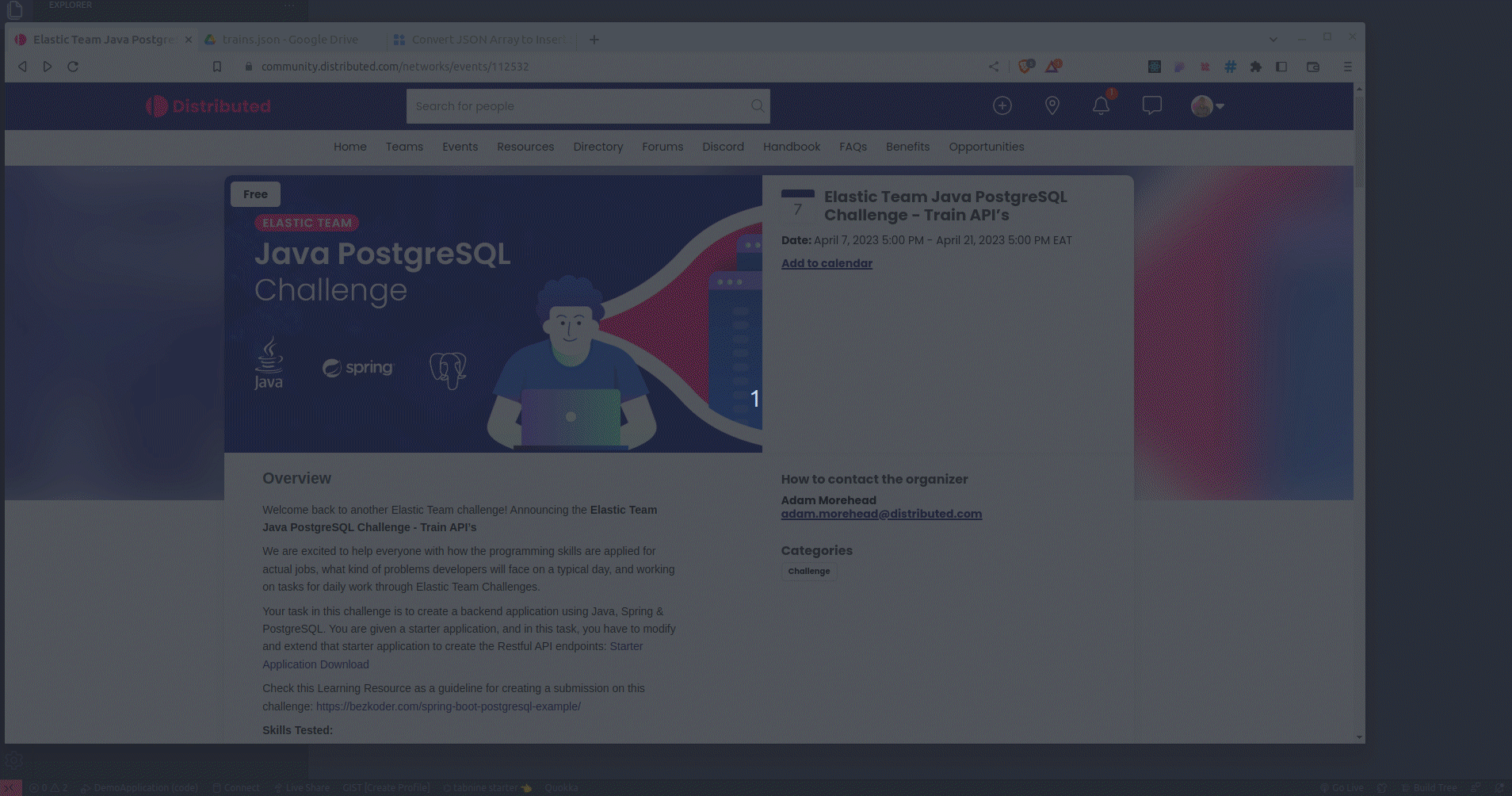This screenshot has width=1512, height=796.
Task: Open the browser hamburger menu
Action: click(x=1347, y=67)
